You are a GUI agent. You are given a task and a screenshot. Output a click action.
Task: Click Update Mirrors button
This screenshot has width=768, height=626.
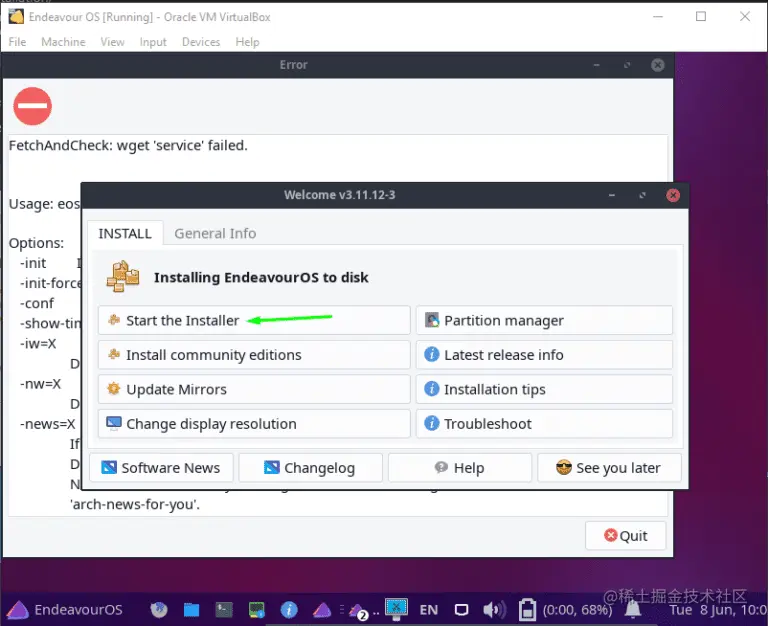click(x=254, y=389)
